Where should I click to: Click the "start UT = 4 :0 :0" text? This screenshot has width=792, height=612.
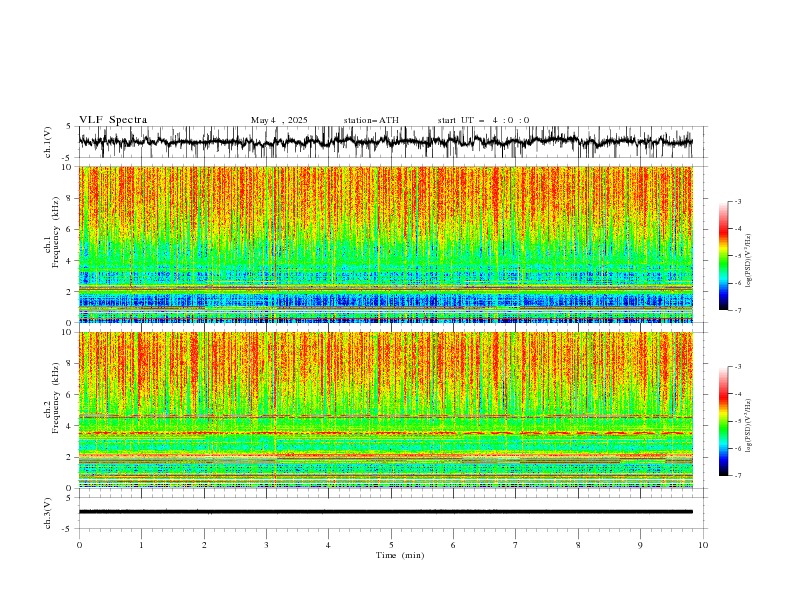click(x=483, y=120)
